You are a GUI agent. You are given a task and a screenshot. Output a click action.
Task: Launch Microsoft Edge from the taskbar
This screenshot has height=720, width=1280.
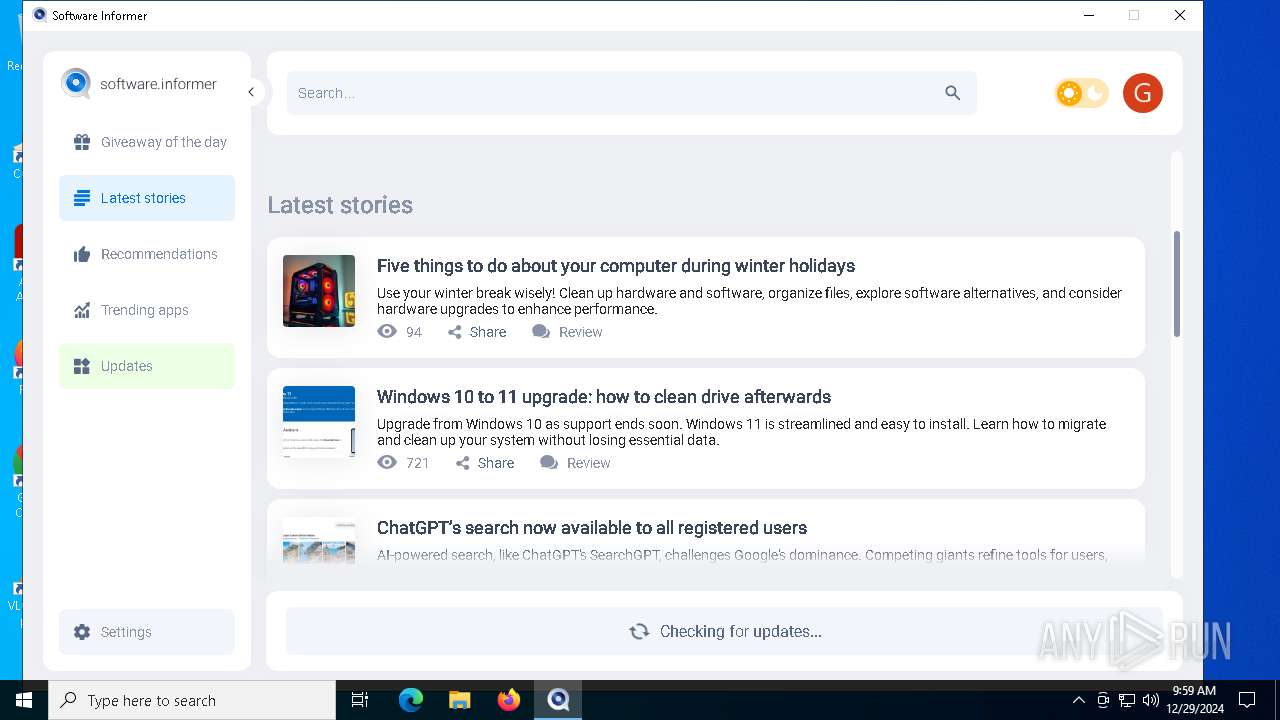pyautogui.click(x=411, y=700)
